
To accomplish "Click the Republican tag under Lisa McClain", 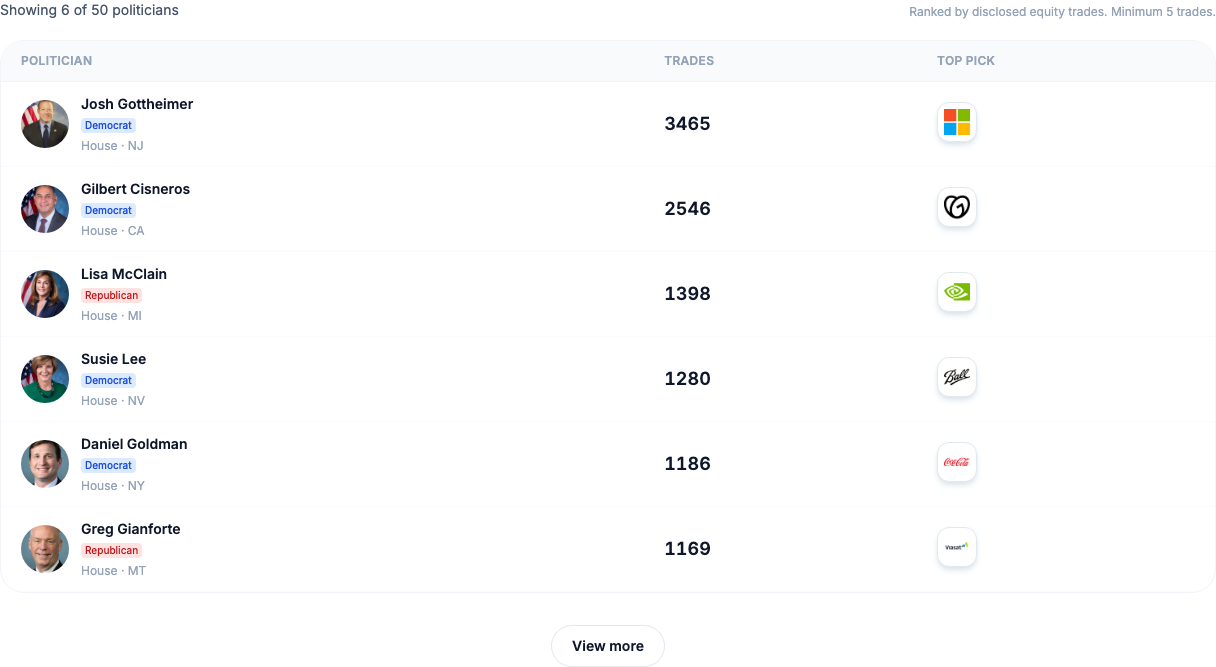I will 111,296.
